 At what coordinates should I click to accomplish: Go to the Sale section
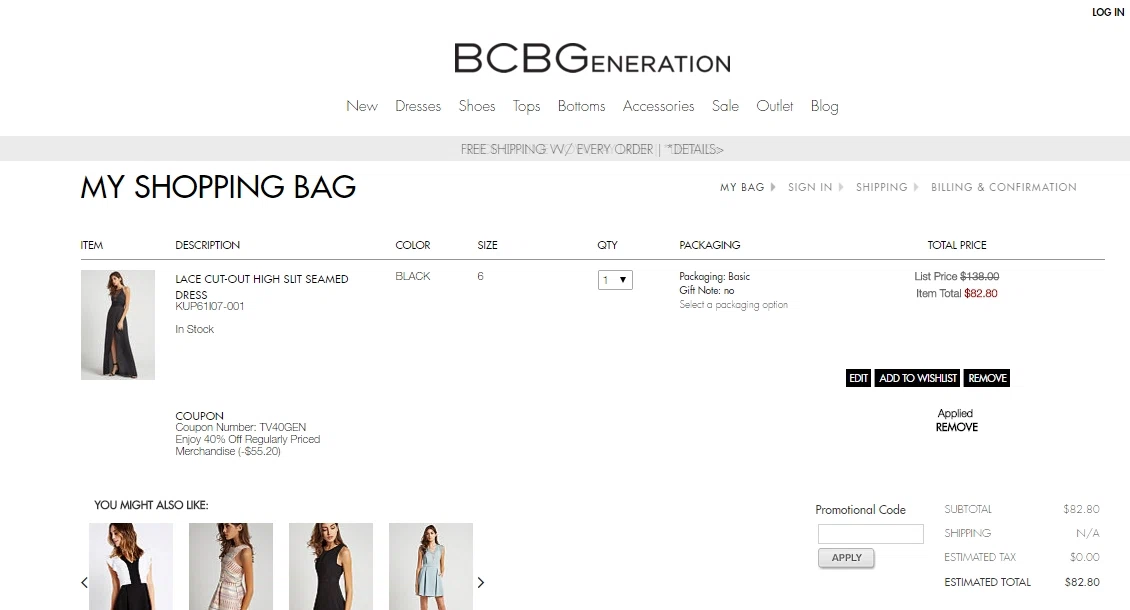click(x=725, y=106)
